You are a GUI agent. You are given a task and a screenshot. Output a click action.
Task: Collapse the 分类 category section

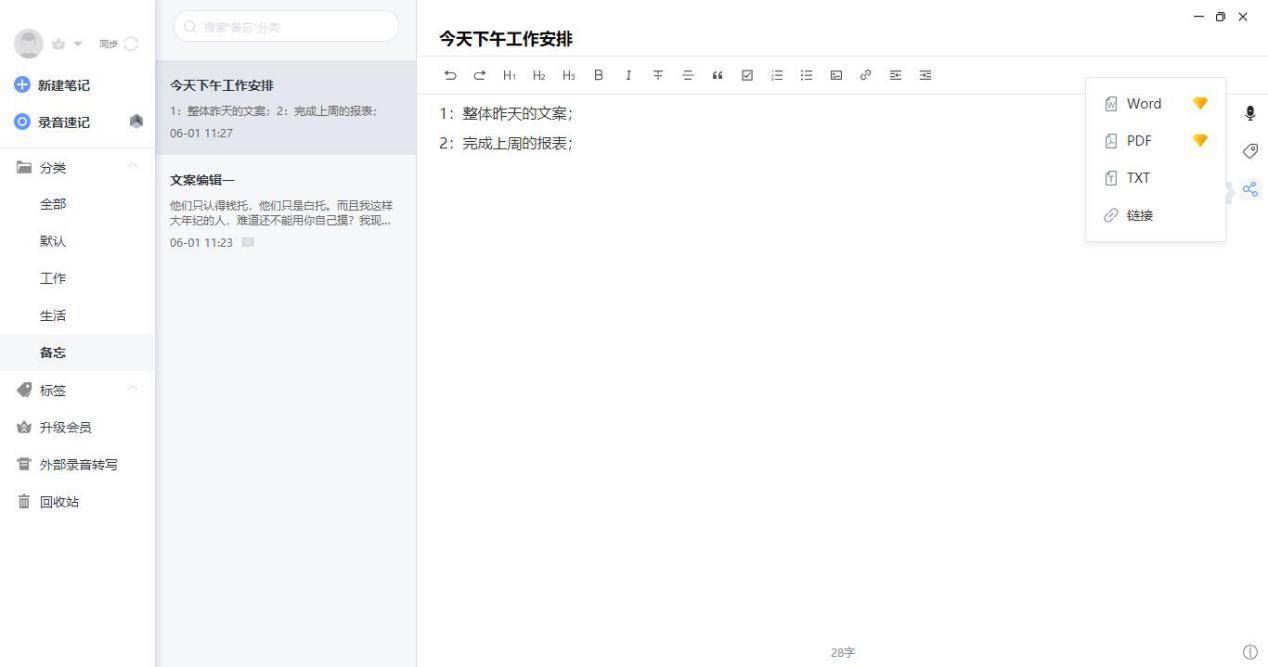click(133, 167)
